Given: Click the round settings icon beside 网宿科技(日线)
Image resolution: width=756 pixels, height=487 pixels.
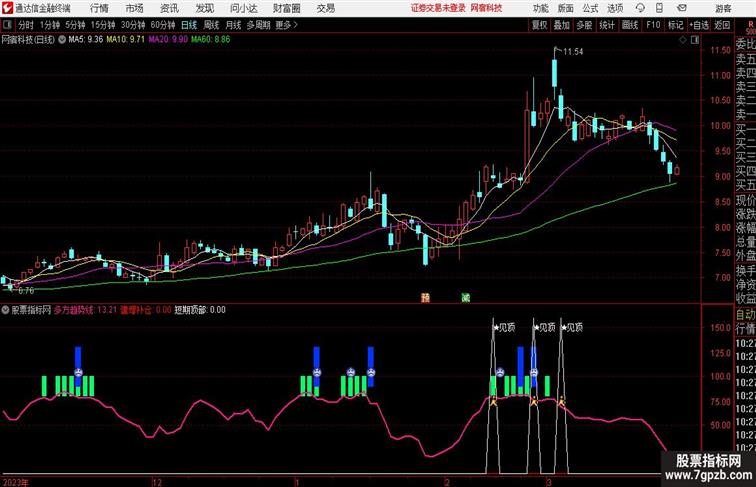Looking at the screenshot, I should [x=62, y=40].
